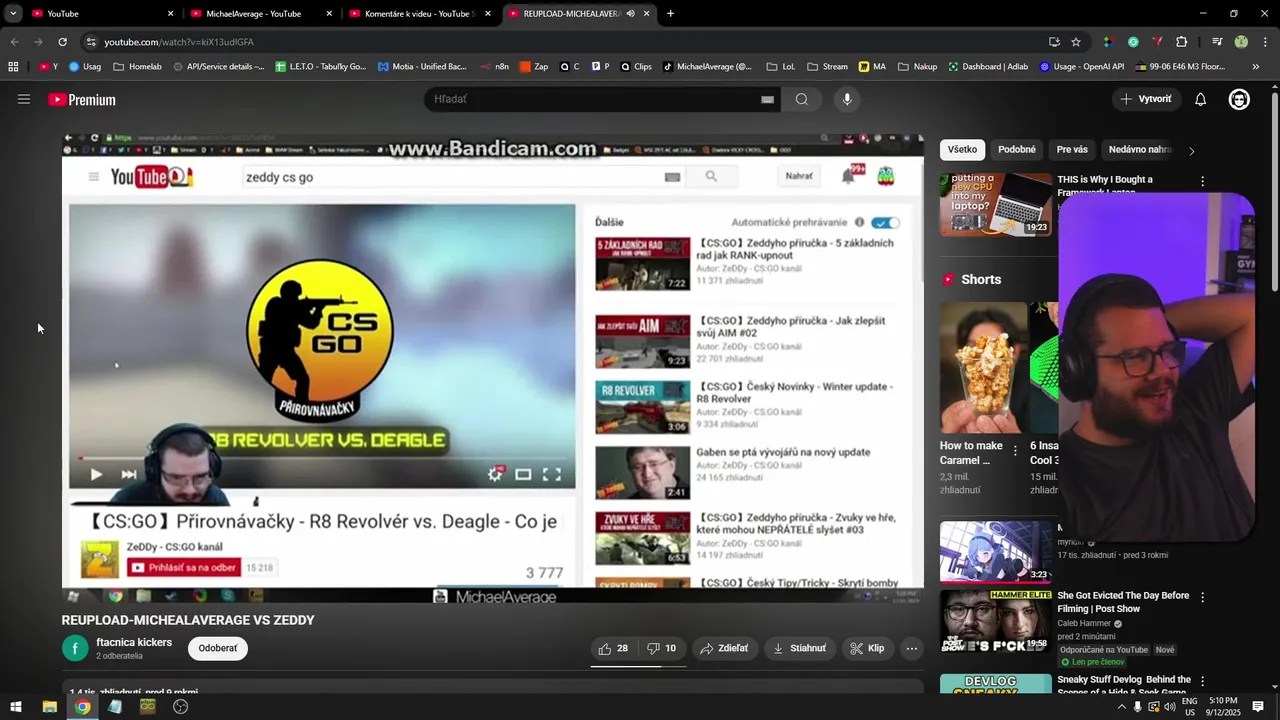Open Caleb Hammer channel link

(1085, 623)
